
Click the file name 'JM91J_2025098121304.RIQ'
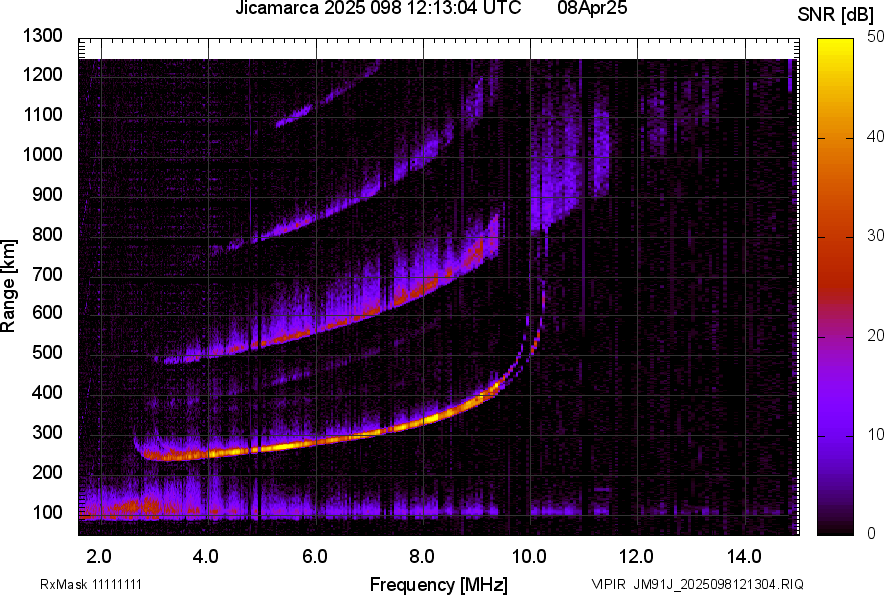(x=719, y=584)
